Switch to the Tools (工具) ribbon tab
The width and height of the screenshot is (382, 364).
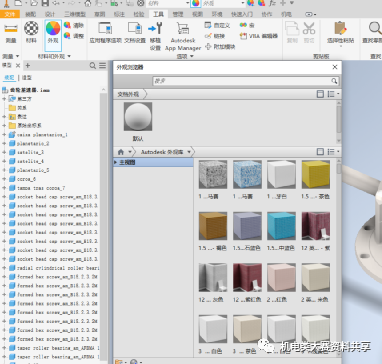pyautogui.click(x=158, y=14)
